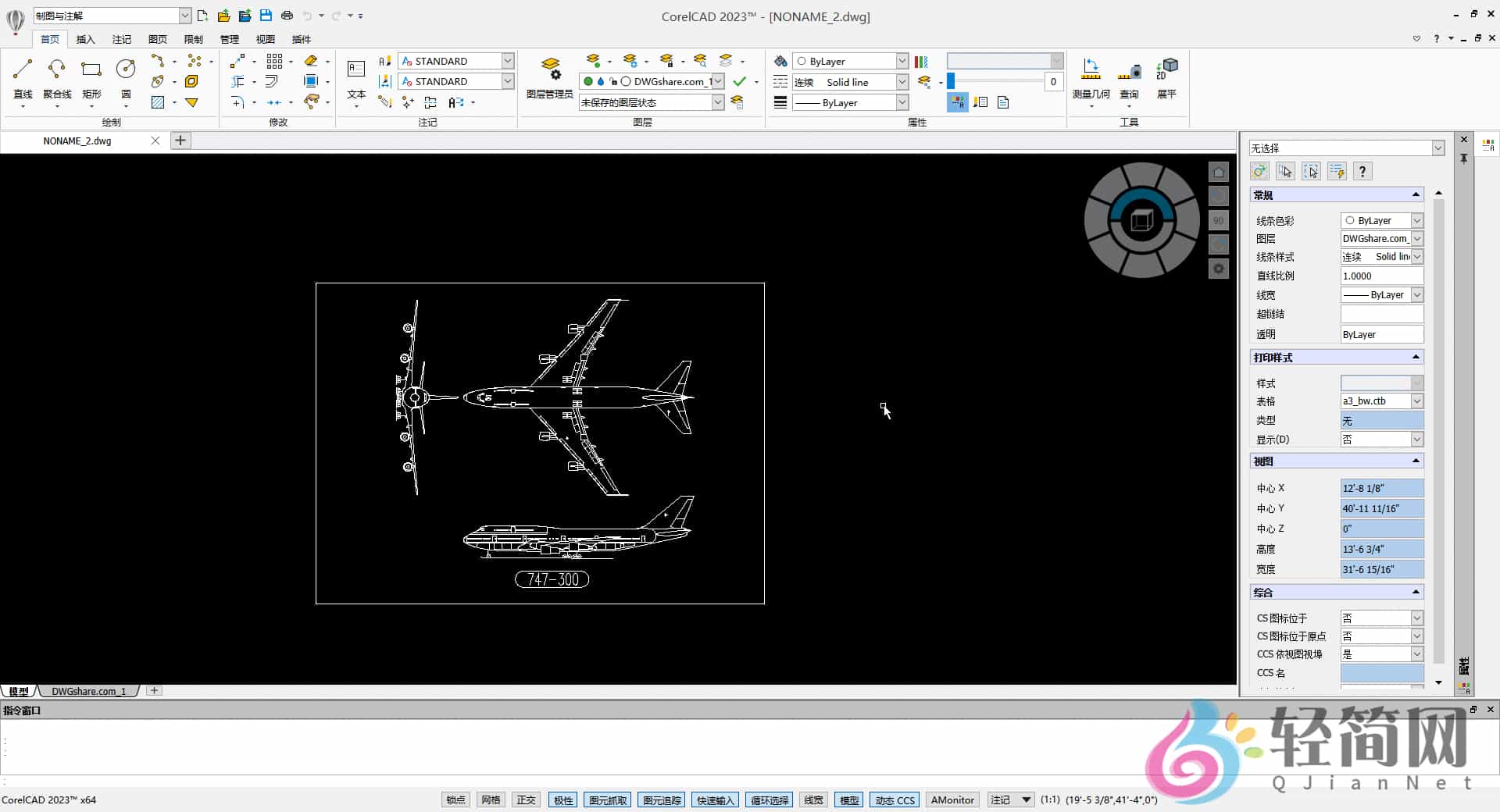Toggle 极性 polar tracking

click(562, 800)
